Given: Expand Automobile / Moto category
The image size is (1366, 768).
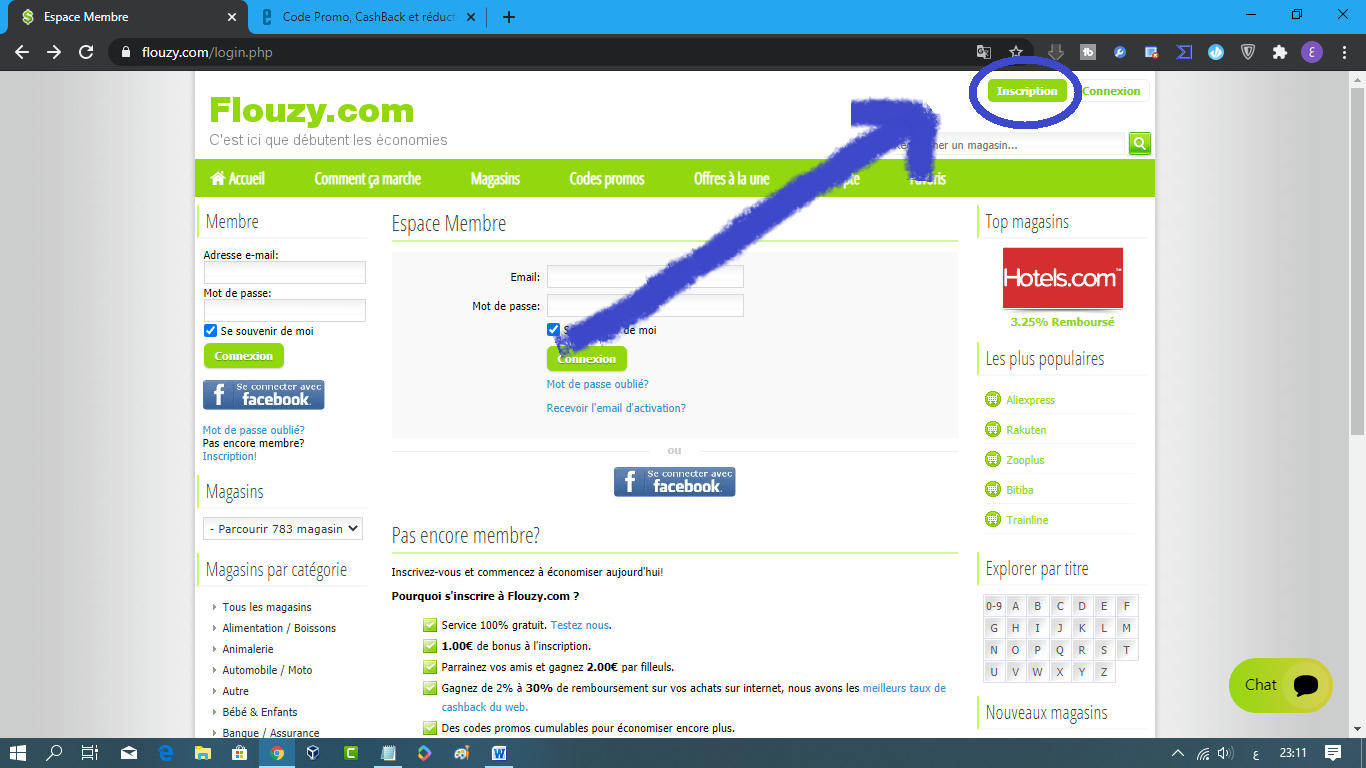Looking at the screenshot, I should coord(267,670).
